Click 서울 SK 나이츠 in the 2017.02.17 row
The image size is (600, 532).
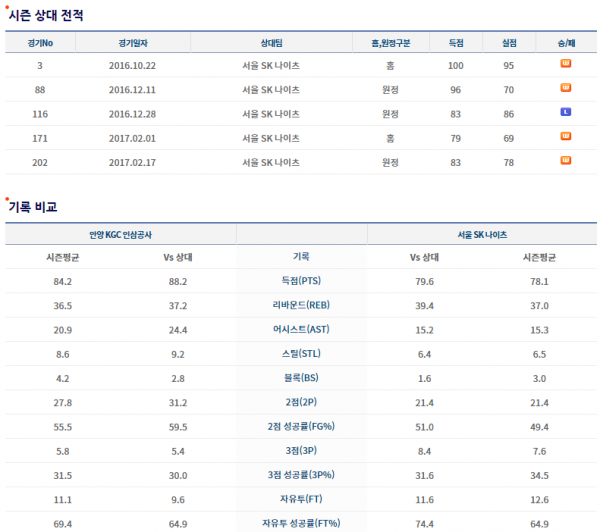tap(271, 163)
